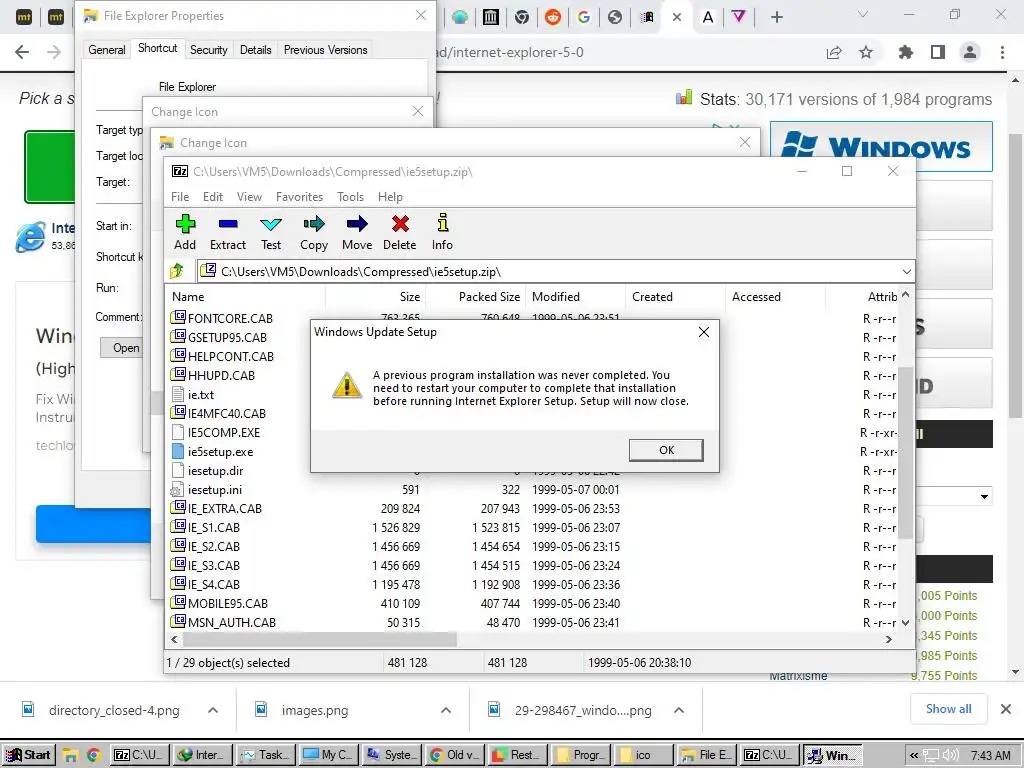The image size is (1024, 768).
Task: Select ie5setup.exe in the file list
Action: point(220,451)
